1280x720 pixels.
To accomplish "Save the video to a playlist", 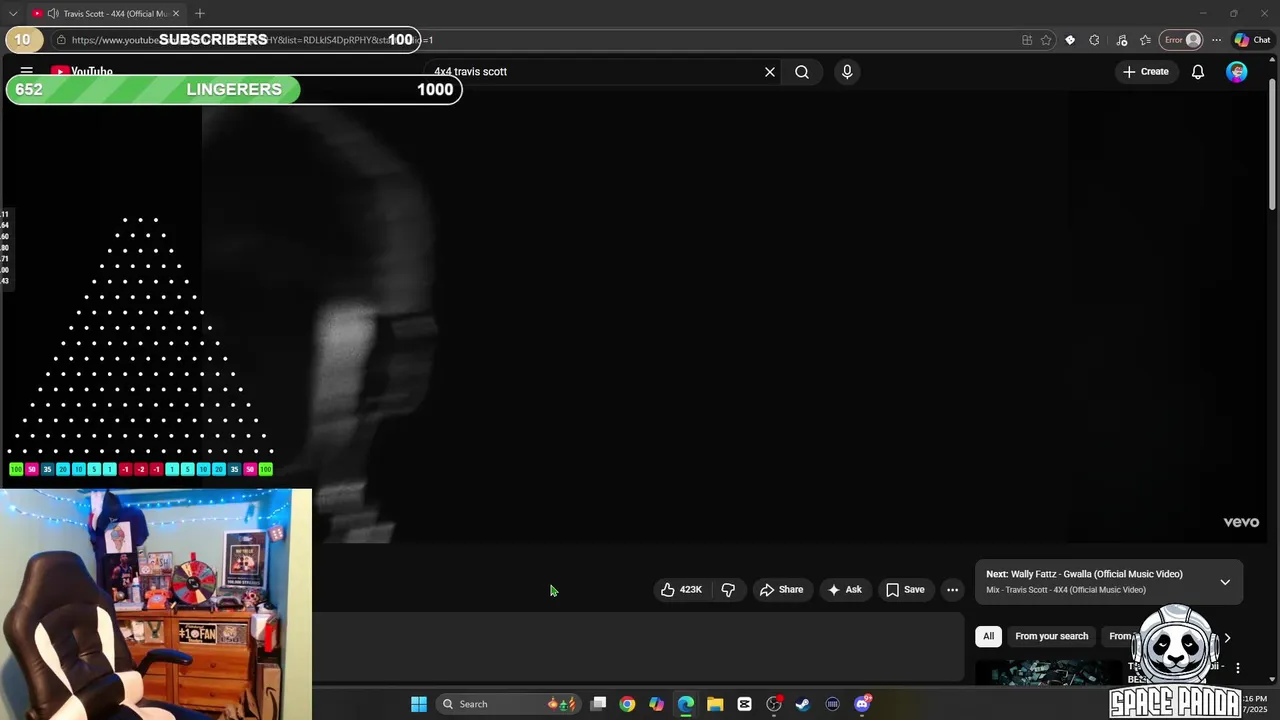I will click(905, 590).
